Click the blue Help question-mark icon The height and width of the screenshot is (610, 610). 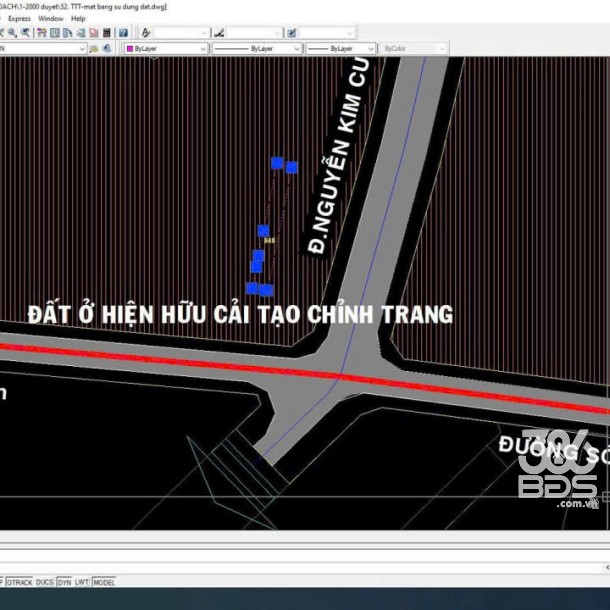click(x=123, y=33)
